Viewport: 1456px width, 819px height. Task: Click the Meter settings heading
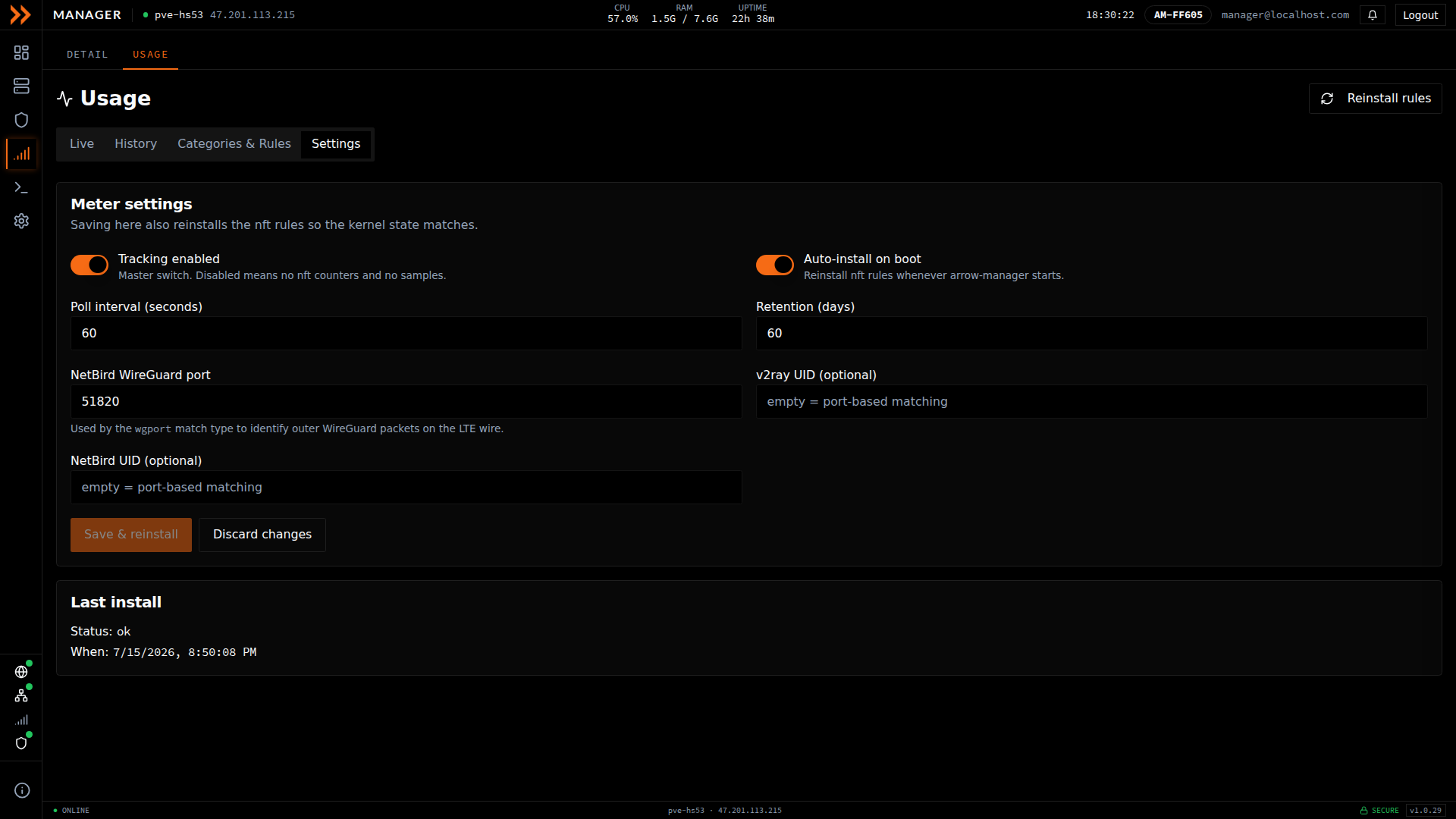pyautogui.click(x=131, y=204)
